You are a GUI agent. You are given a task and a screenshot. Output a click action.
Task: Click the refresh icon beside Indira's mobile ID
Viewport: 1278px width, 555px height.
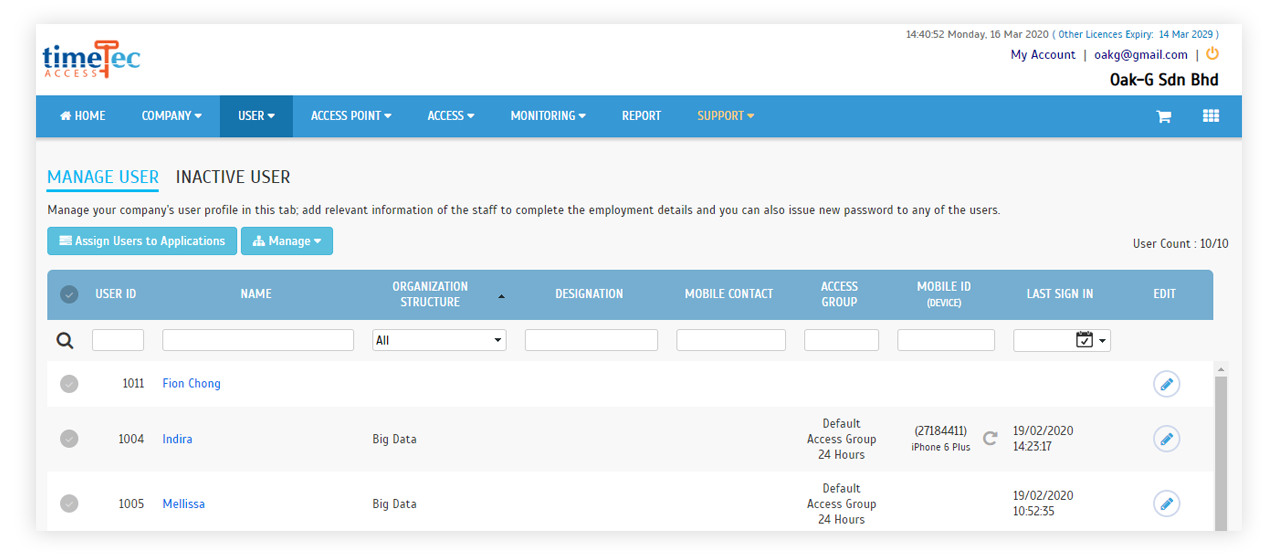(x=990, y=438)
